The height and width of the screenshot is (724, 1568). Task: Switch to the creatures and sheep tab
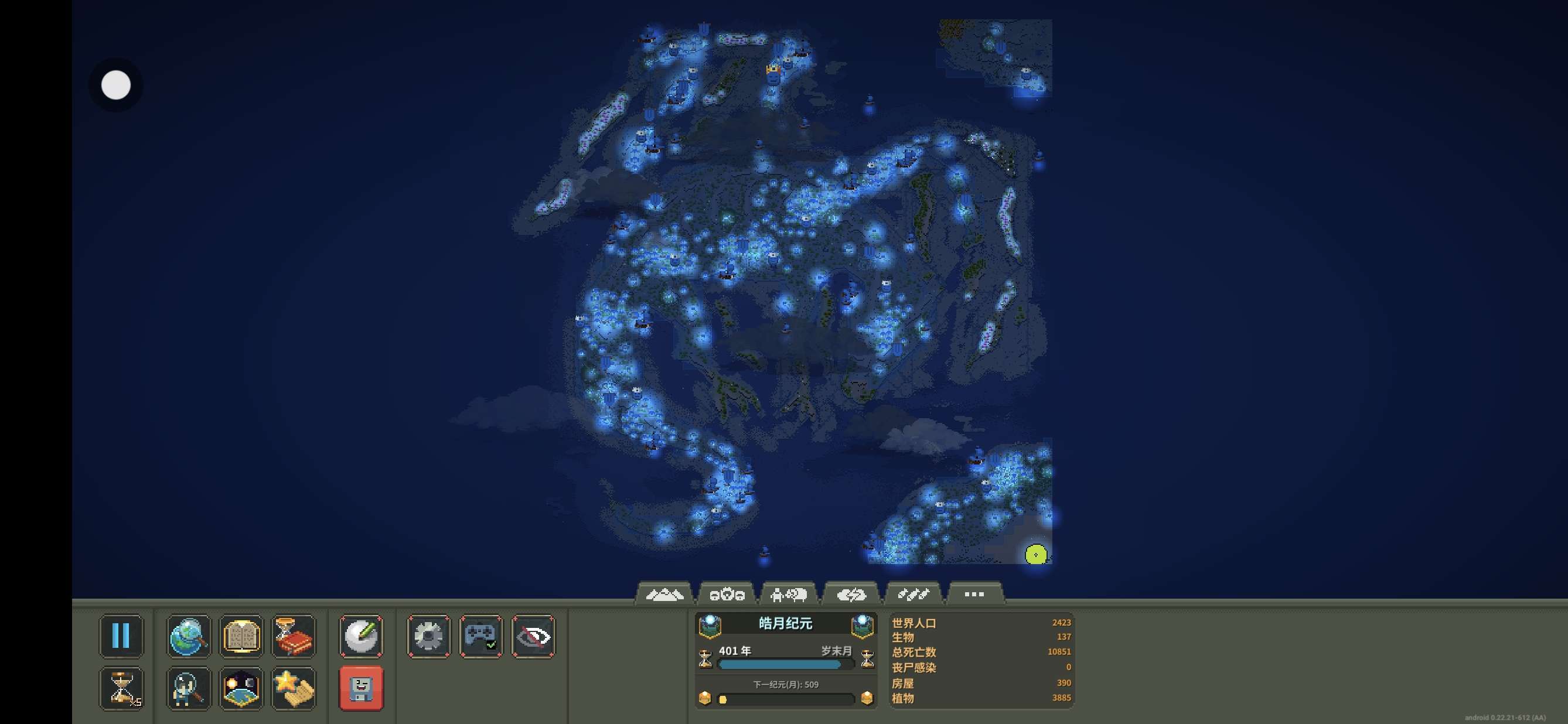click(x=788, y=595)
